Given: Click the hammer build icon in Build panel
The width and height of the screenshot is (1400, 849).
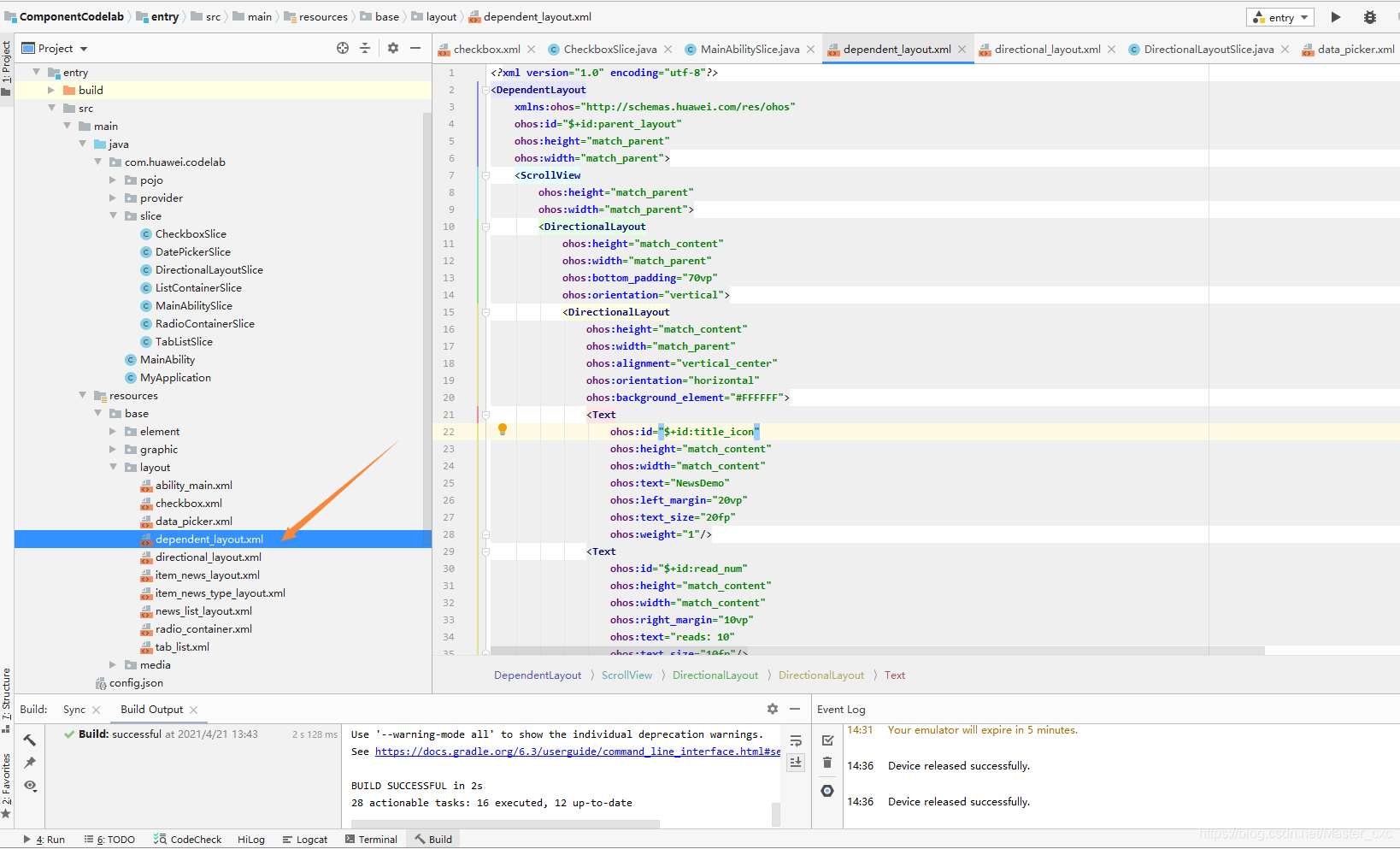Looking at the screenshot, I should (30, 740).
